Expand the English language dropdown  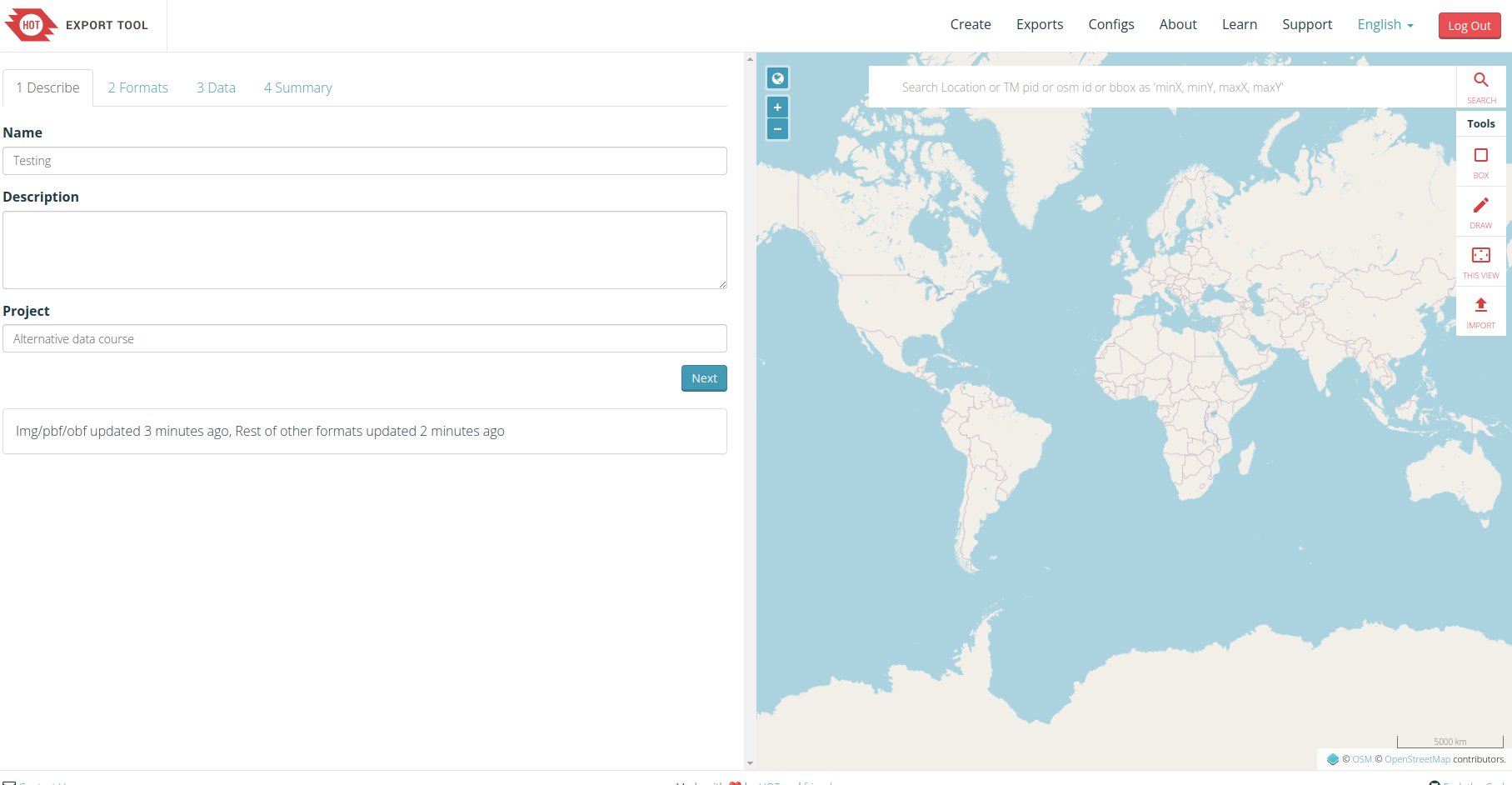pos(1385,25)
